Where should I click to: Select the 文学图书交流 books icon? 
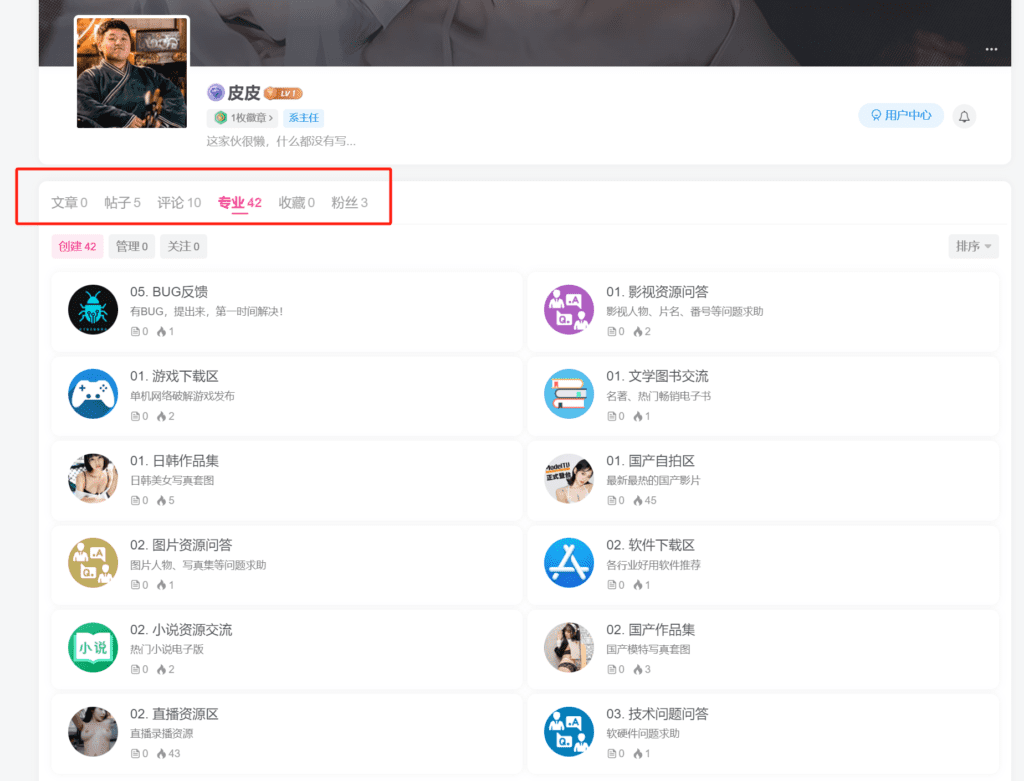(569, 394)
